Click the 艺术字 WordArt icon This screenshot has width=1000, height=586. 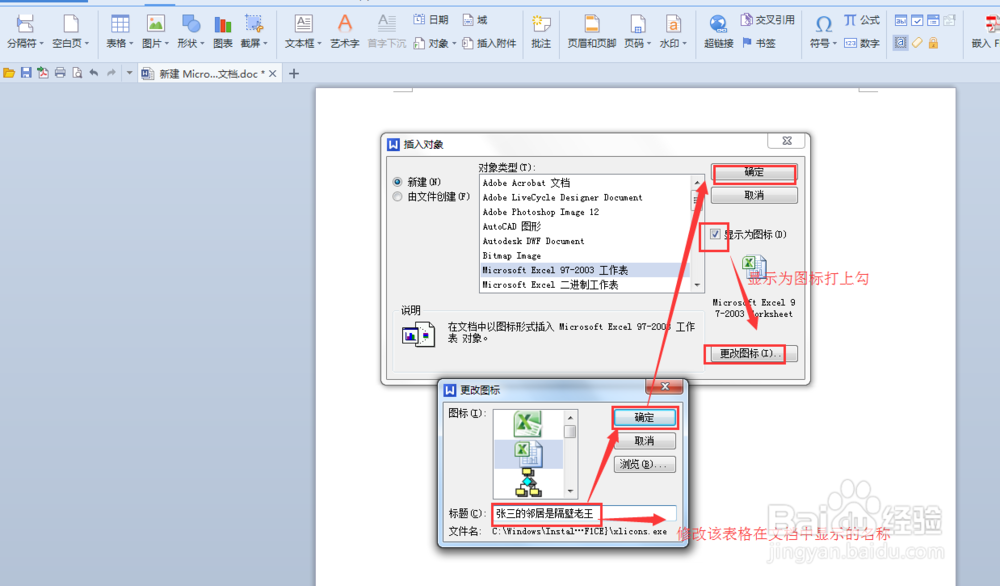(344, 32)
